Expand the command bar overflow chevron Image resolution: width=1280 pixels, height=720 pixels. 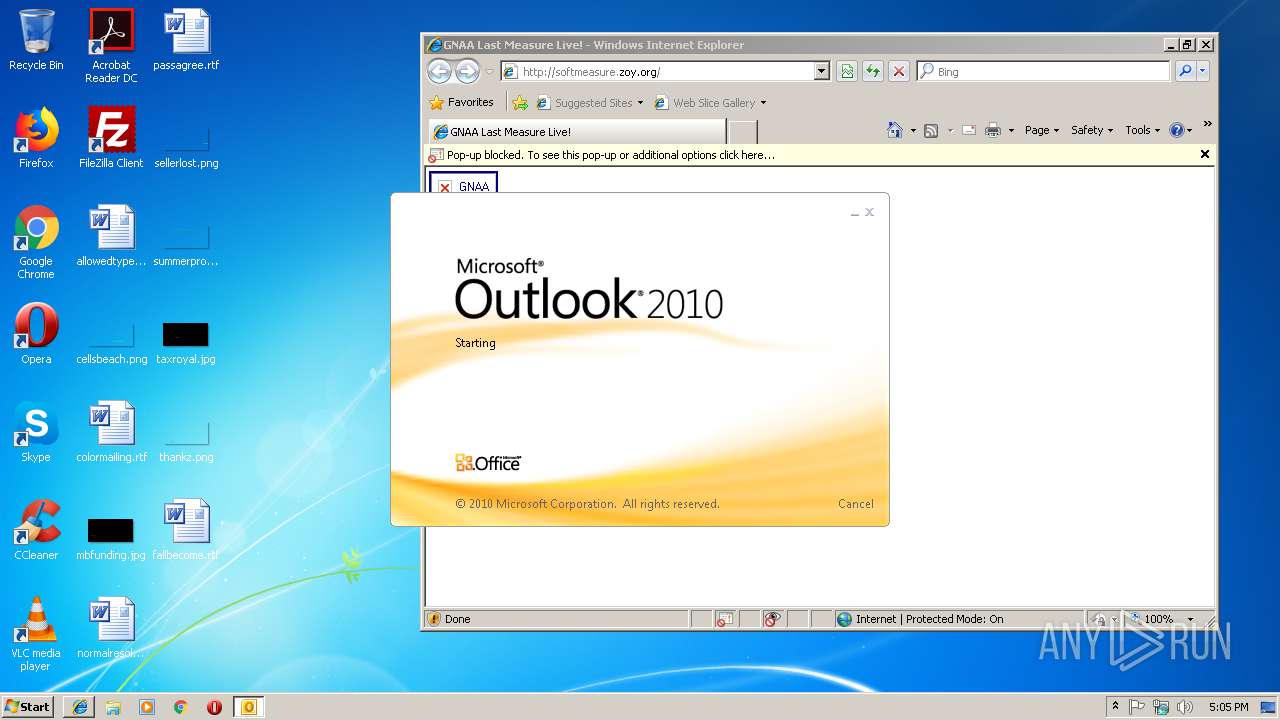(x=1207, y=124)
